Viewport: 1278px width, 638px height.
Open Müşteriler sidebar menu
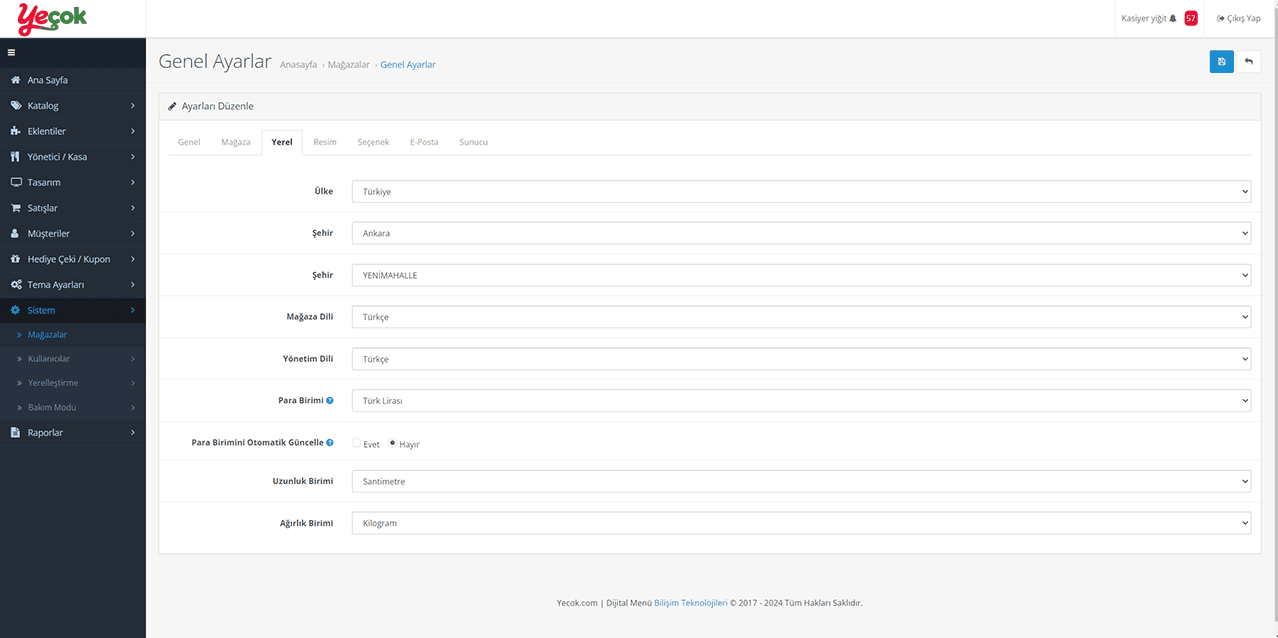pos(72,234)
